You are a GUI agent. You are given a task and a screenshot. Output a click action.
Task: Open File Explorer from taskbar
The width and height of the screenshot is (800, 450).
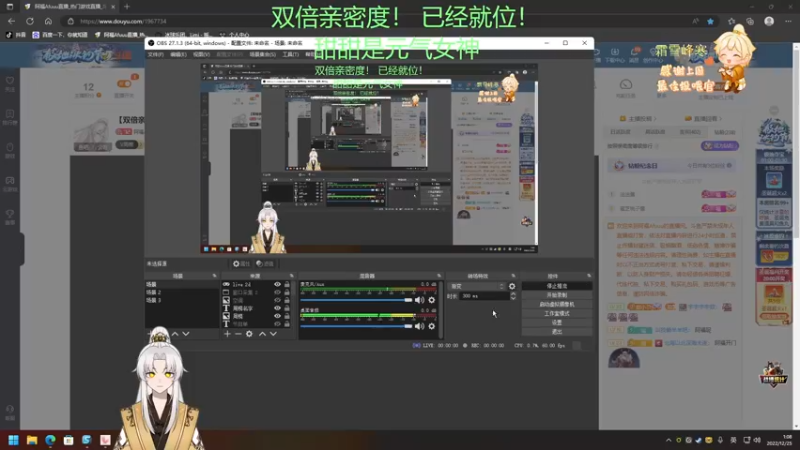point(32,440)
